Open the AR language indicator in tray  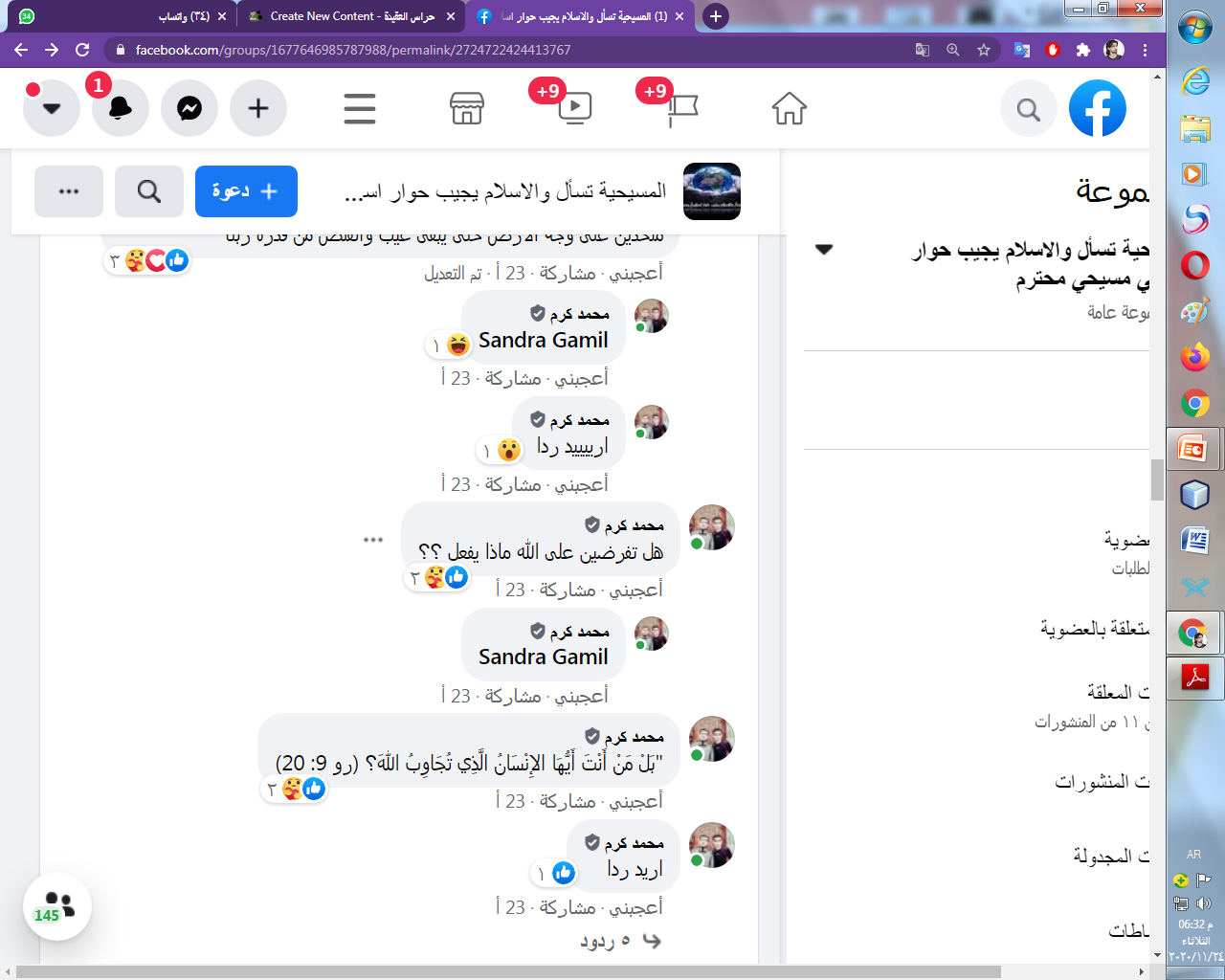(1193, 855)
